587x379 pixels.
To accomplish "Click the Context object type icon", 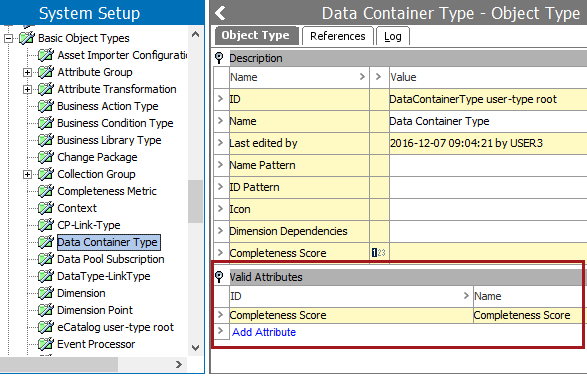I will pos(46,208).
